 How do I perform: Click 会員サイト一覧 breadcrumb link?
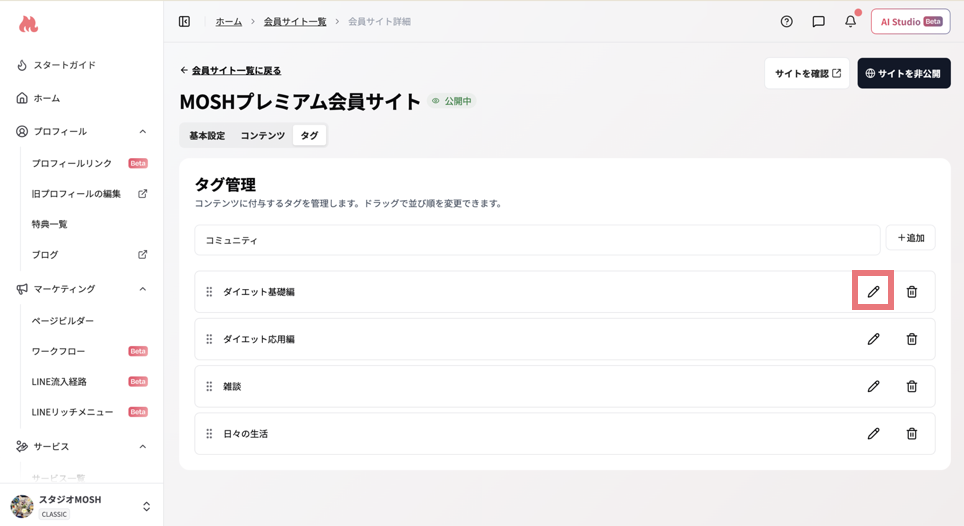(295, 22)
